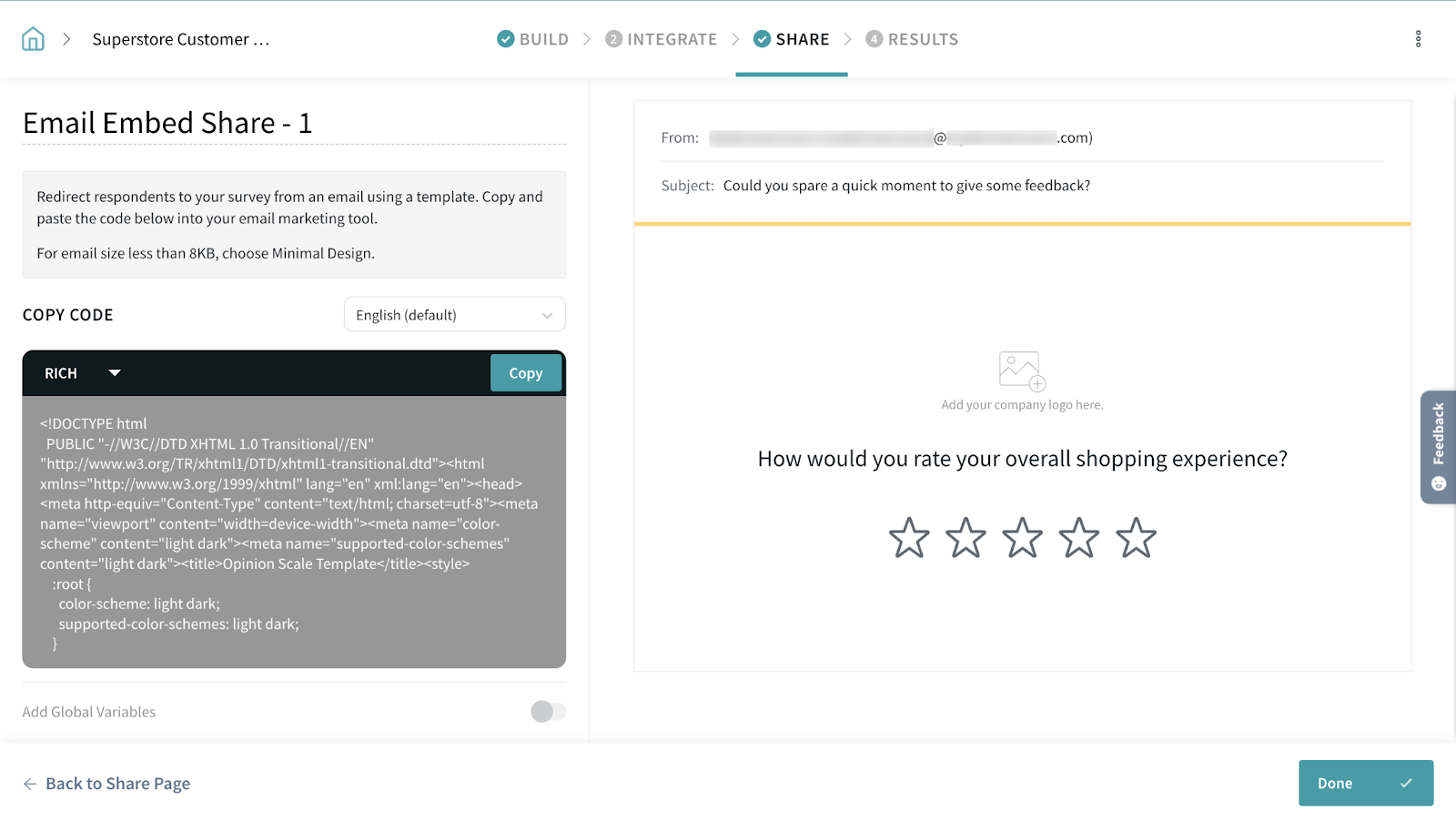Select the third rating star
The height and width of the screenshot is (822, 1456).
[x=1022, y=538]
